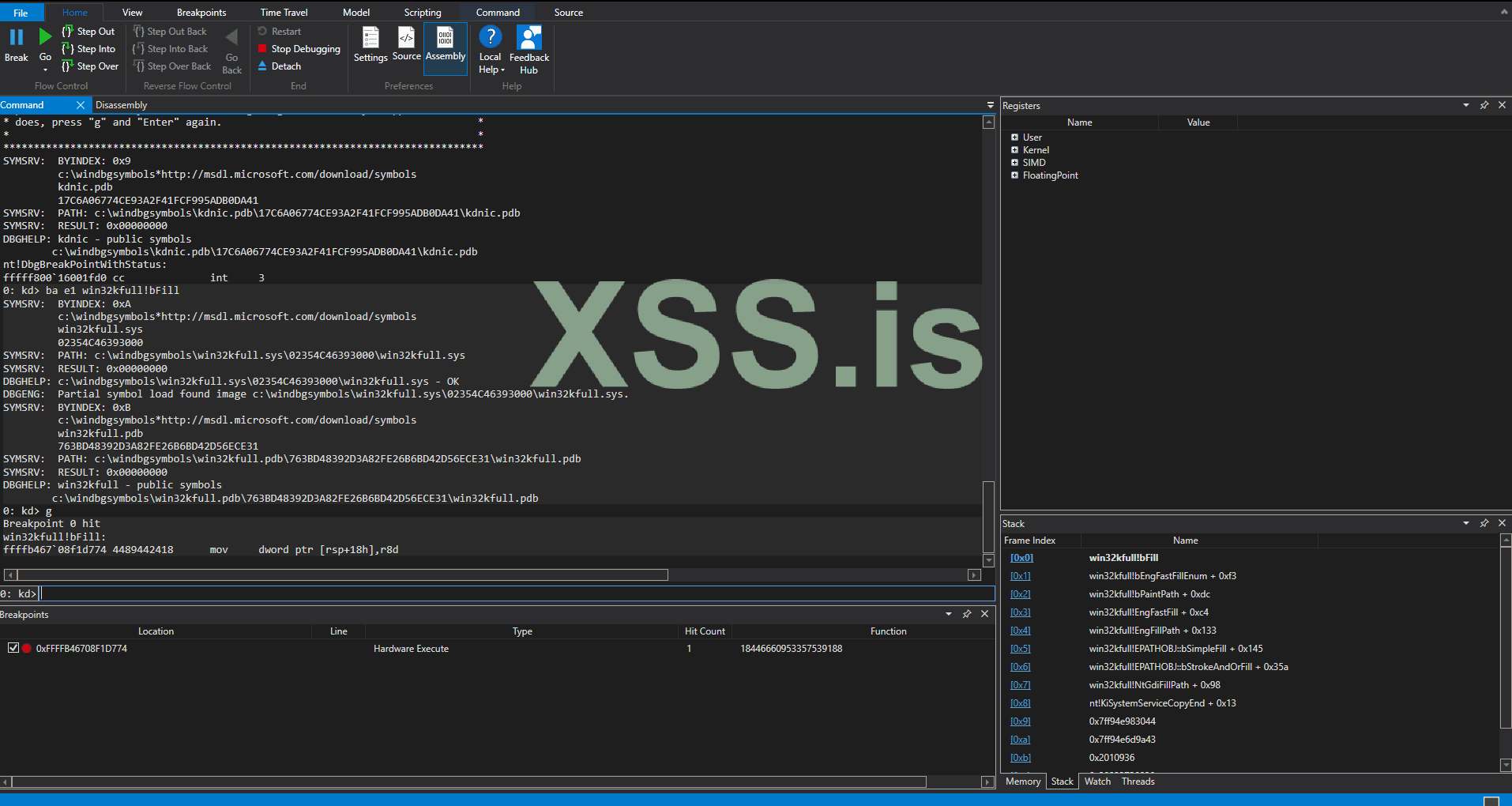Click Stop Debugging red square
The height and width of the screenshot is (806, 1512).
[262, 49]
